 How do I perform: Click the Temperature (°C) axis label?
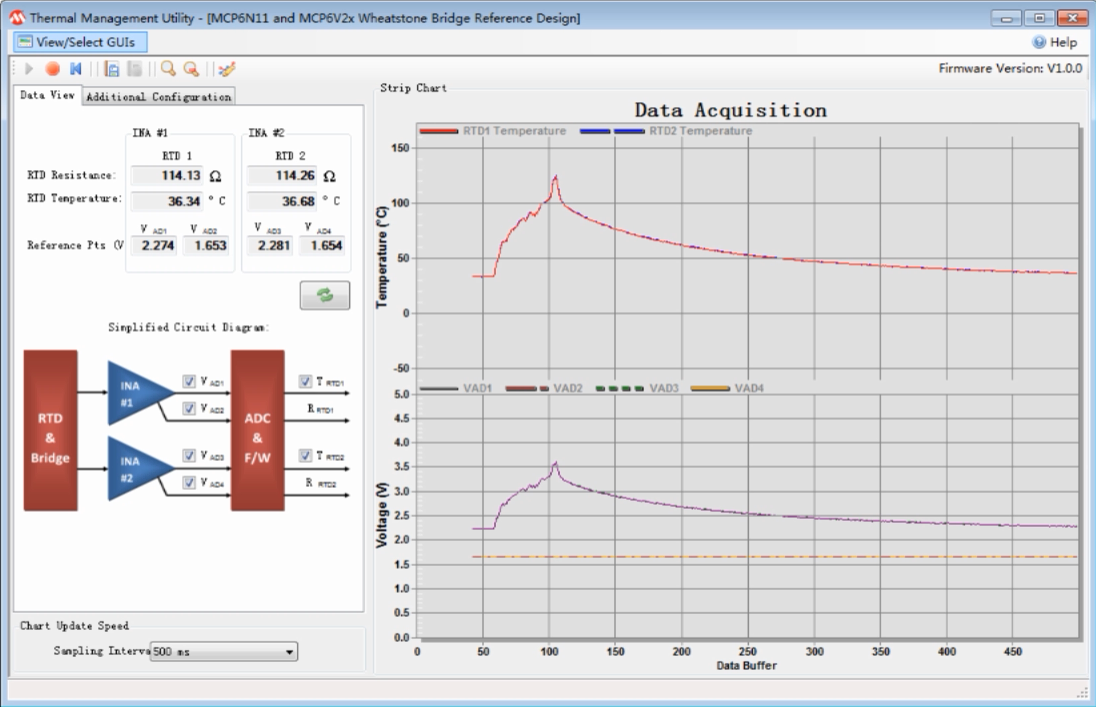point(382,257)
